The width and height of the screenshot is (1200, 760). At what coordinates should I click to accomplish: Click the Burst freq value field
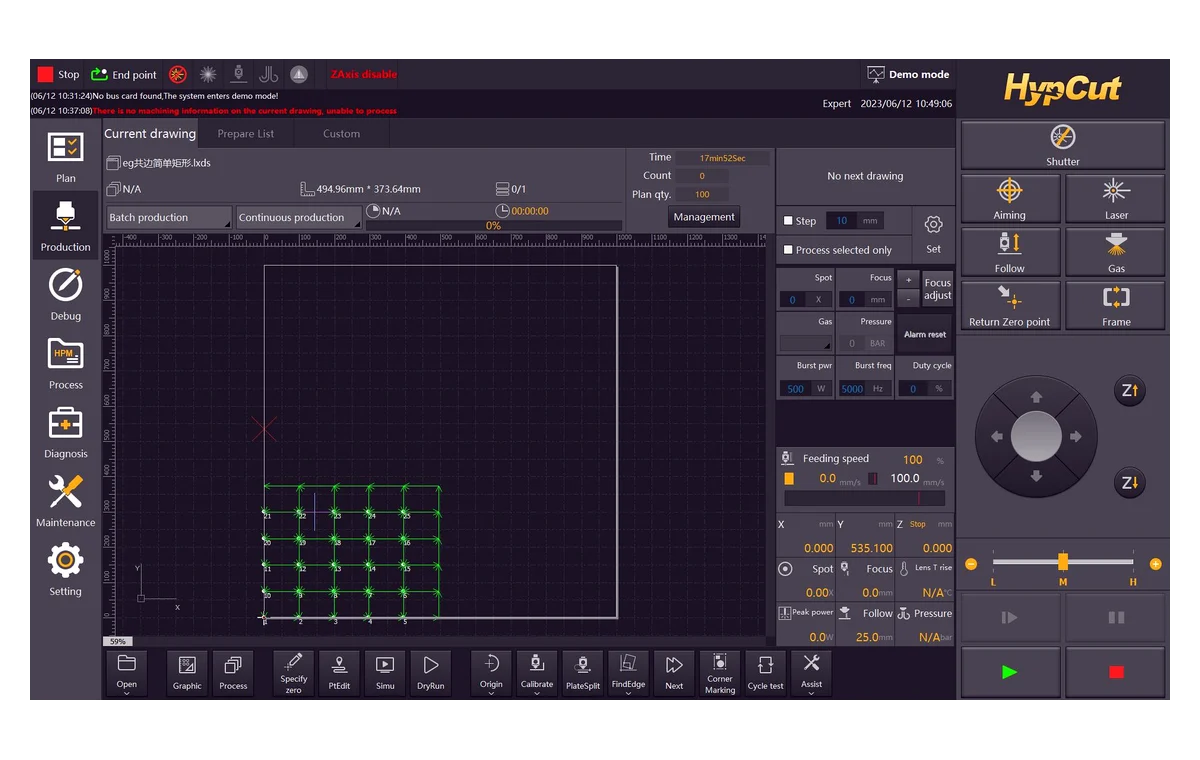point(852,389)
